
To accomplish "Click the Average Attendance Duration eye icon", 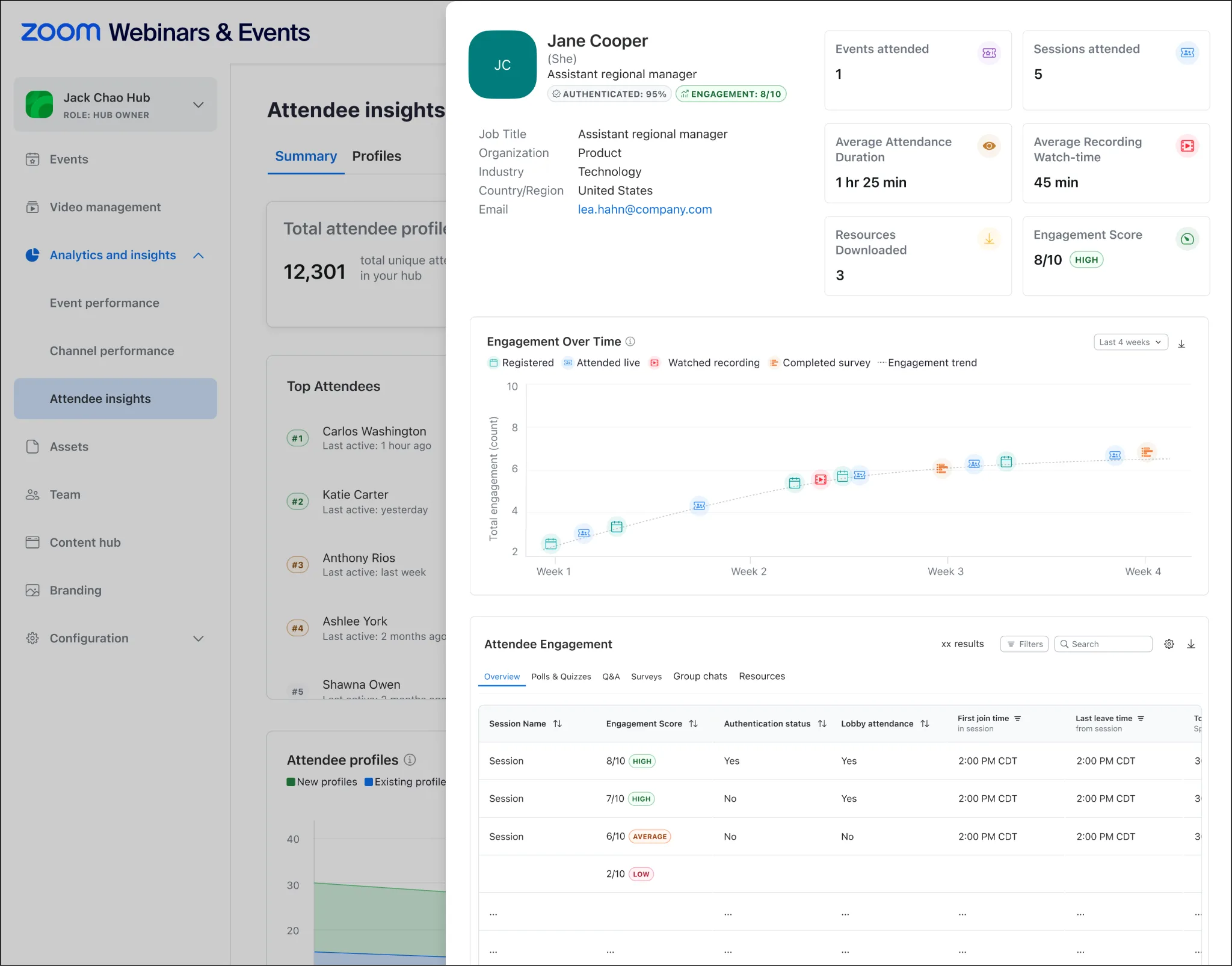I will pos(989,146).
